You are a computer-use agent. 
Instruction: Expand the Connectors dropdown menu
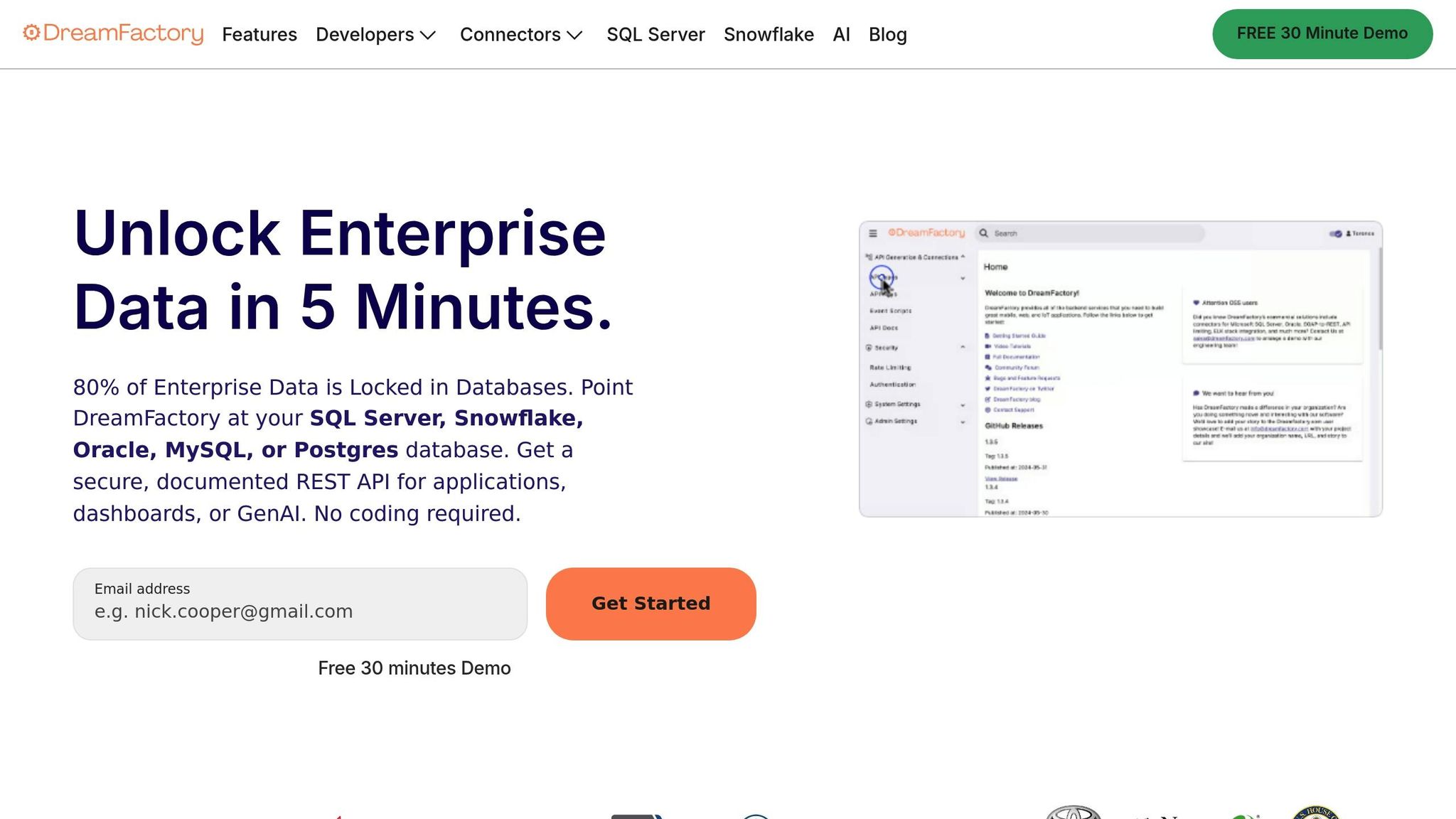pyautogui.click(x=521, y=34)
